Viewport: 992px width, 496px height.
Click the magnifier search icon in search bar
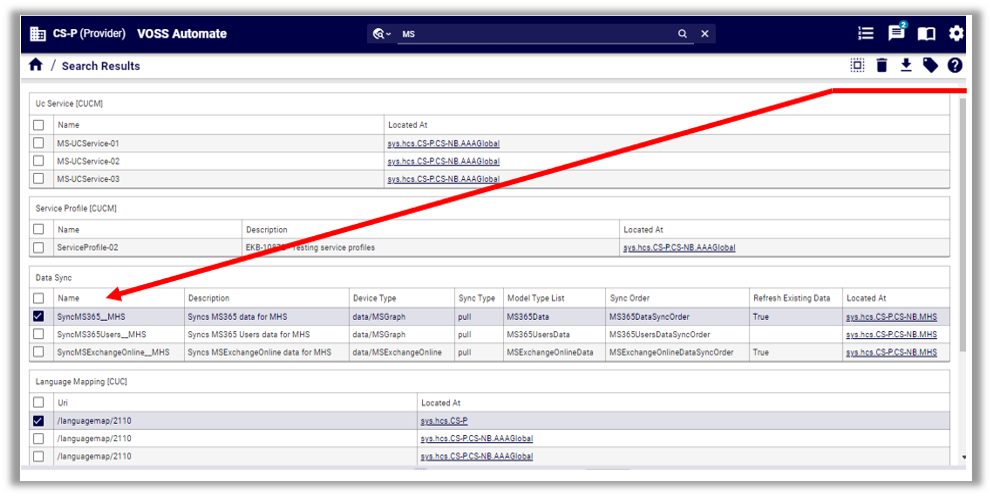683,34
